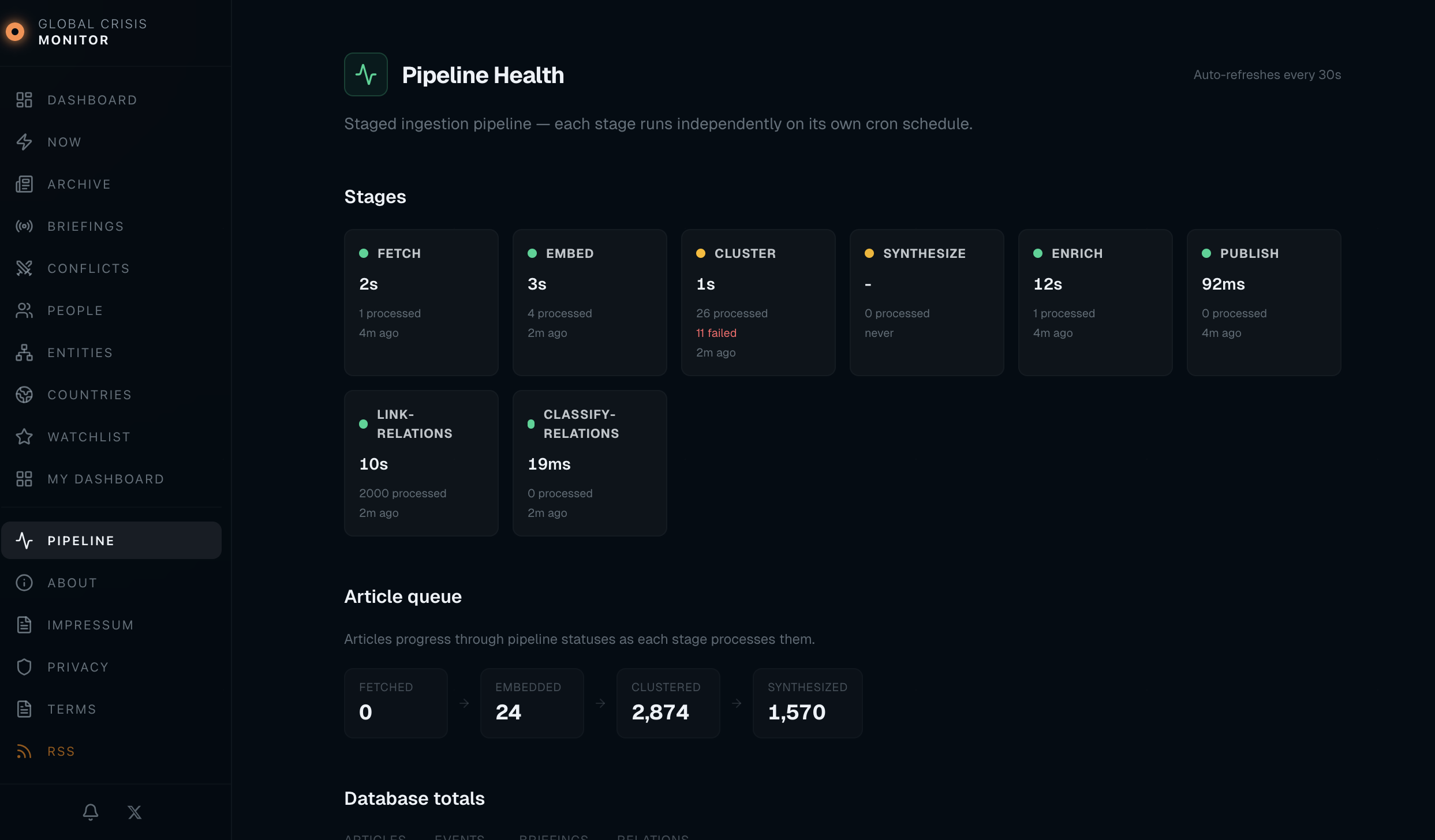This screenshot has width=1435, height=840.
Task: Click the yellow status dot on CLUSTER stage
Action: click(x=701, y=252)
